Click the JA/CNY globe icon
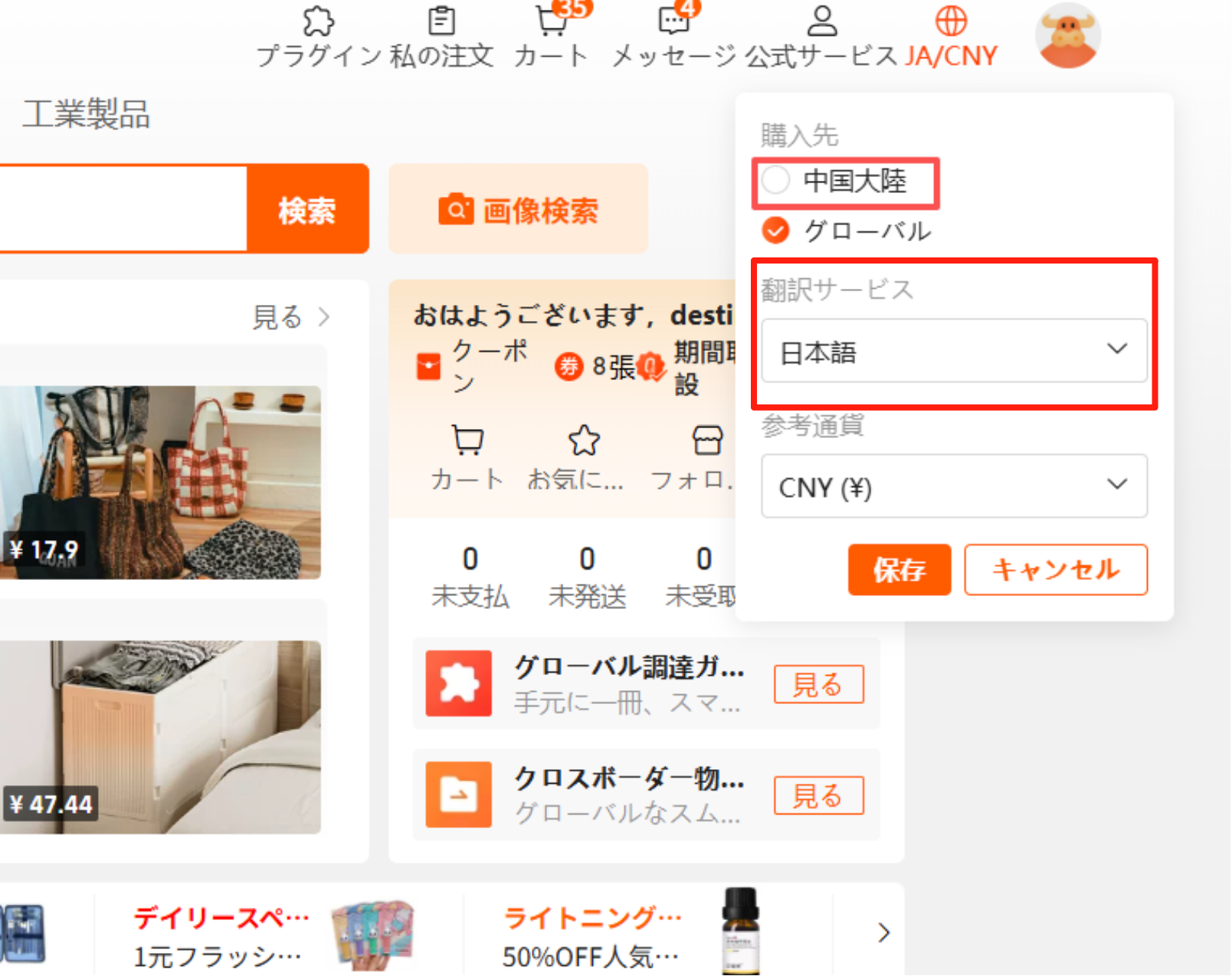Viewport: 1232px width, 976px height. 951,21
